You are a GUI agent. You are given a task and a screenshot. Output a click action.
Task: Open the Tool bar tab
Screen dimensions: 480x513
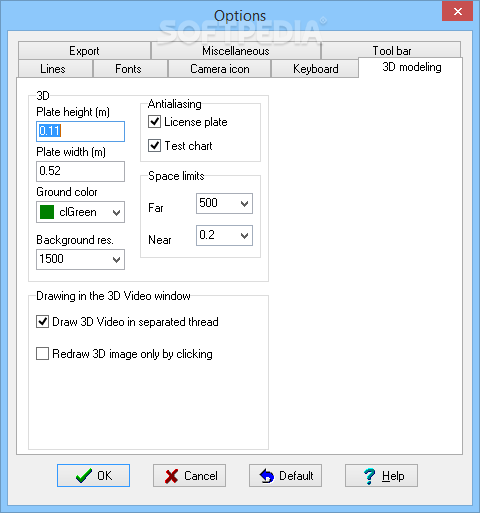pyautogui.click(x=392, y=51)
